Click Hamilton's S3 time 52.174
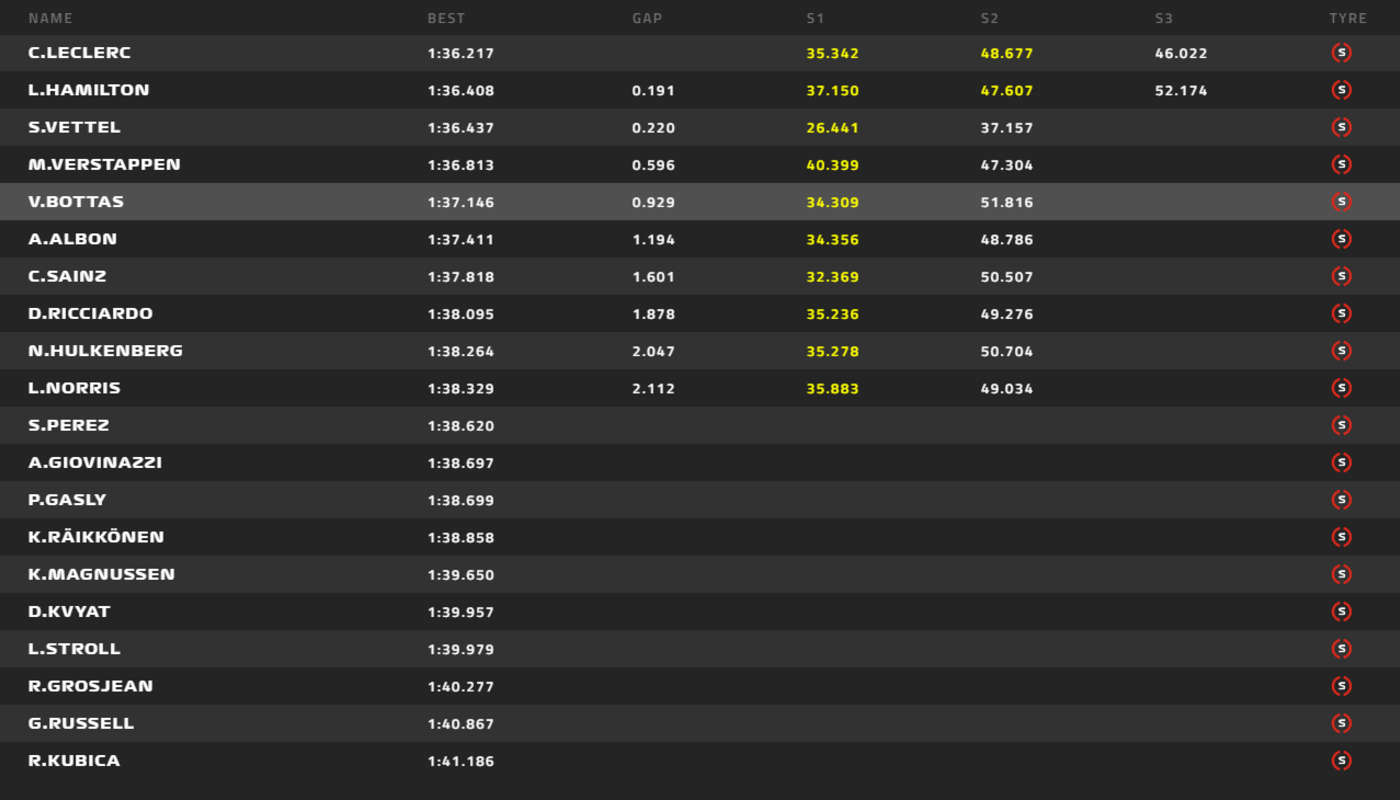 pos(1181,91)
